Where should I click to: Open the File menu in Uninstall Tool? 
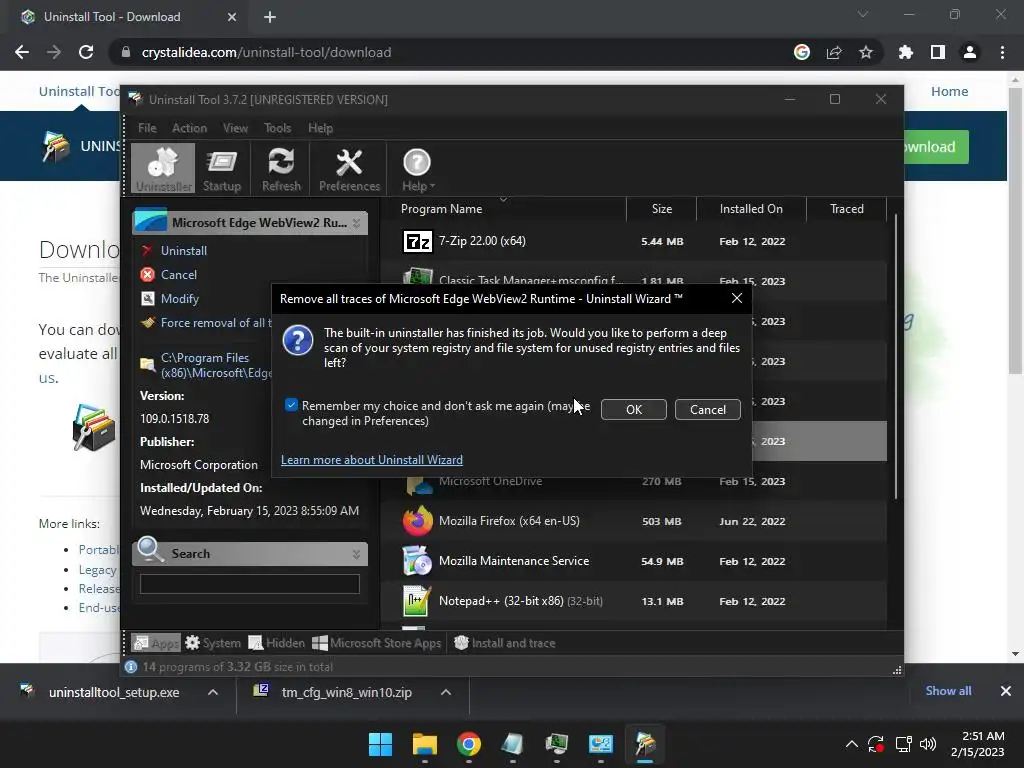147,128
